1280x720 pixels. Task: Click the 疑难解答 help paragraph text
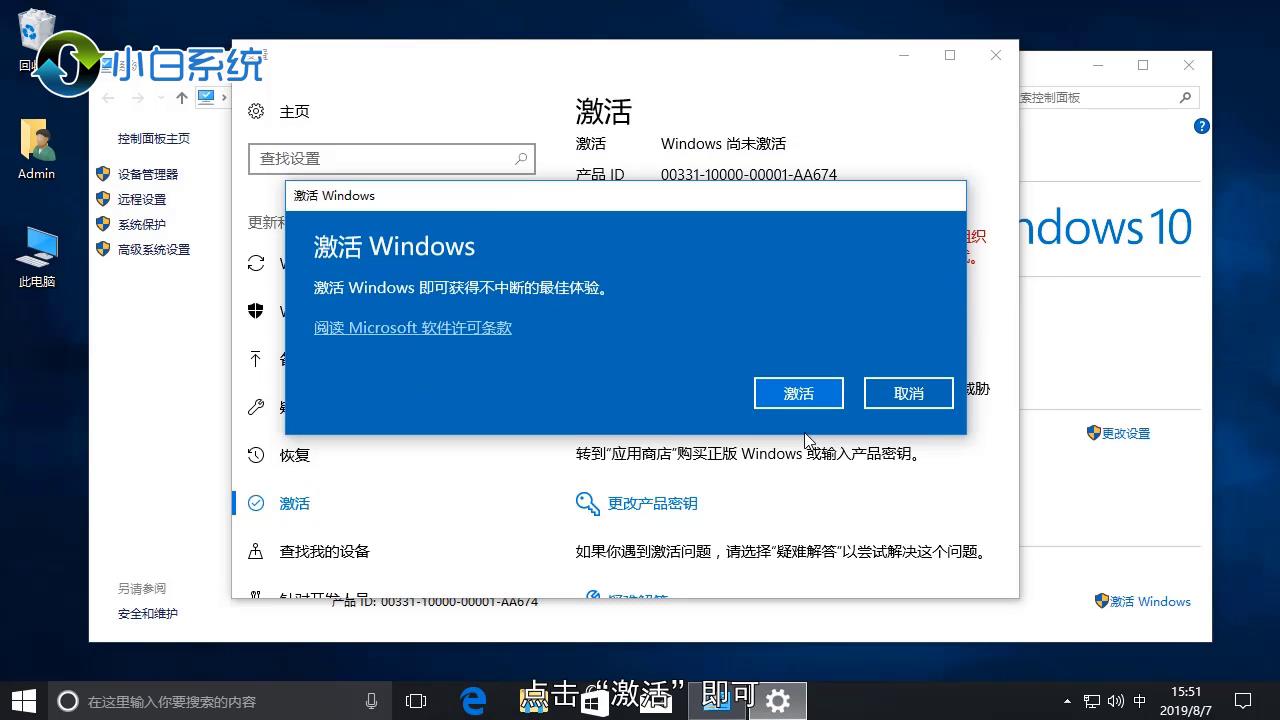tap(781, 551)
